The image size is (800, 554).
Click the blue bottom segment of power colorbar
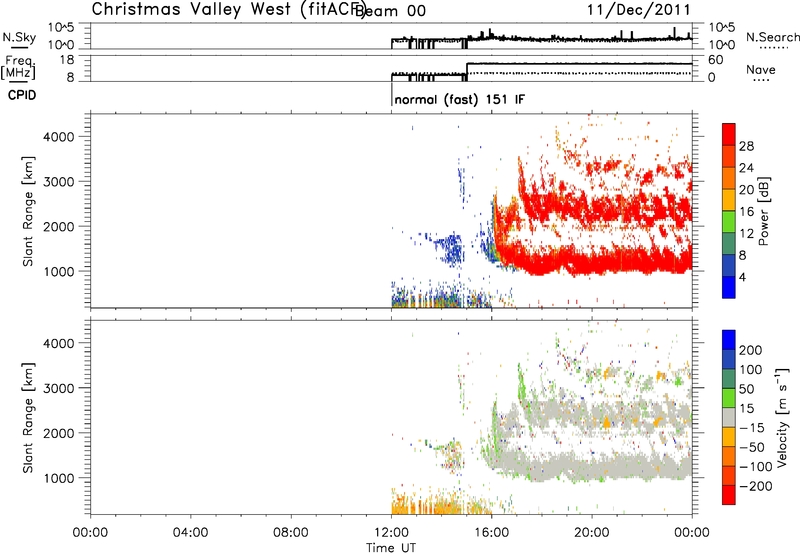[729, 287]
